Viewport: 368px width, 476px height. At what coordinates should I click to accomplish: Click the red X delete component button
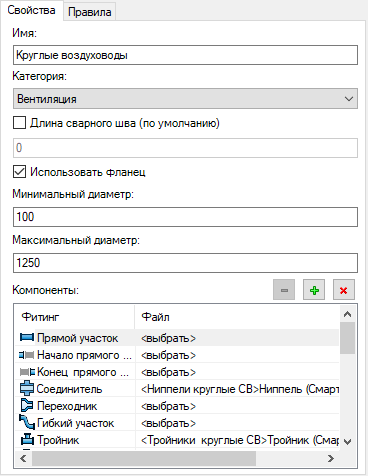click(344, 290)
